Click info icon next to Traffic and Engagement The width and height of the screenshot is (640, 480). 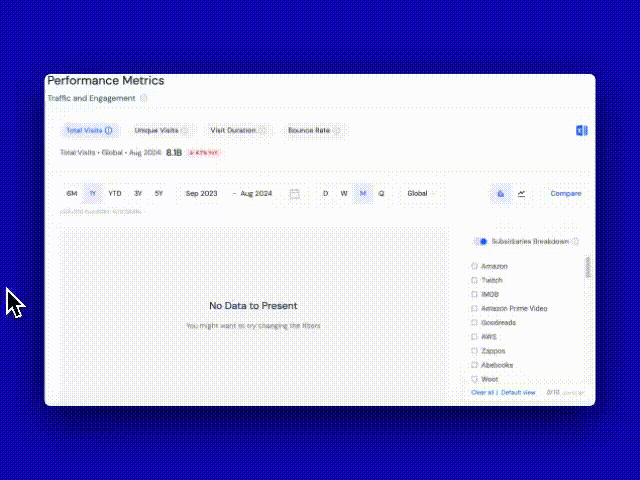tap(144, 98)
